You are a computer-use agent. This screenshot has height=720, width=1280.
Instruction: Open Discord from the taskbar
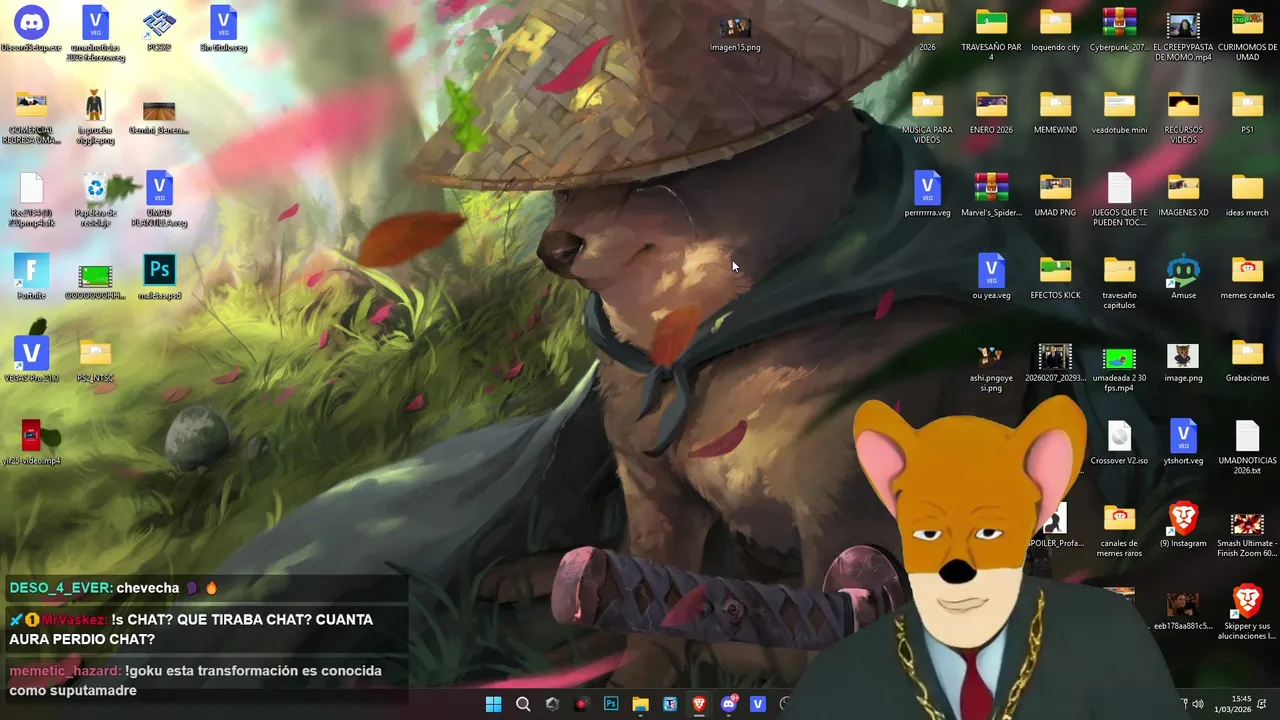click(x=729, y=704)
